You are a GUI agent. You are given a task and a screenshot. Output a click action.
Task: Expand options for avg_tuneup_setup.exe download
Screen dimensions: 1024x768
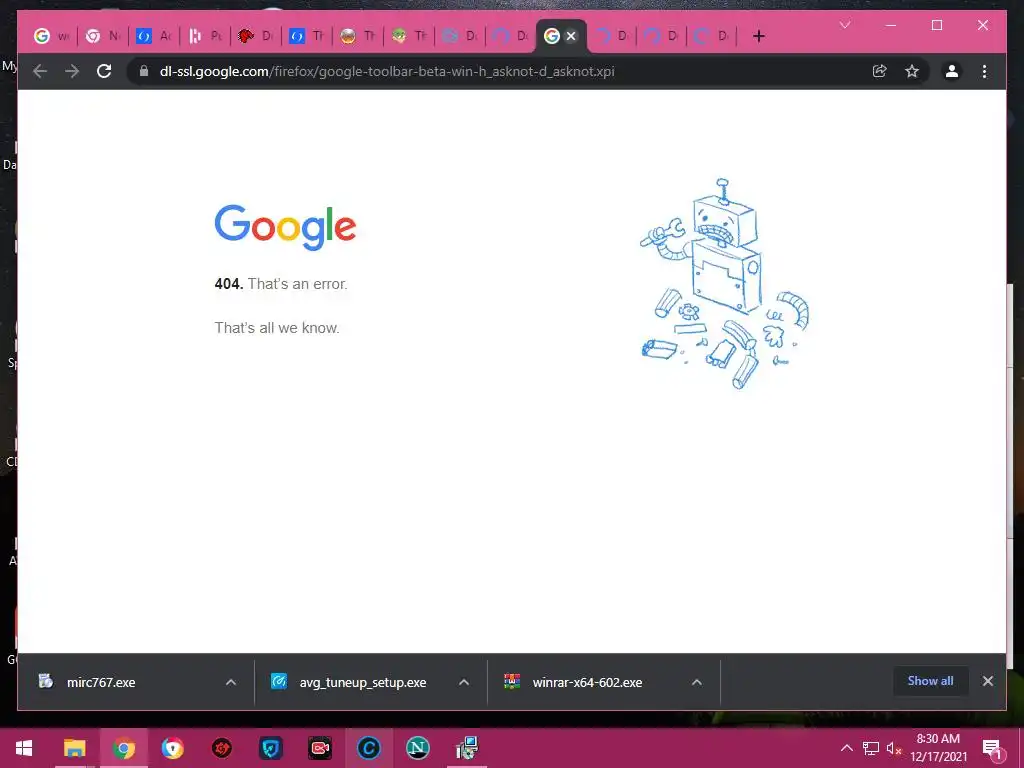[x=464, y=682]
